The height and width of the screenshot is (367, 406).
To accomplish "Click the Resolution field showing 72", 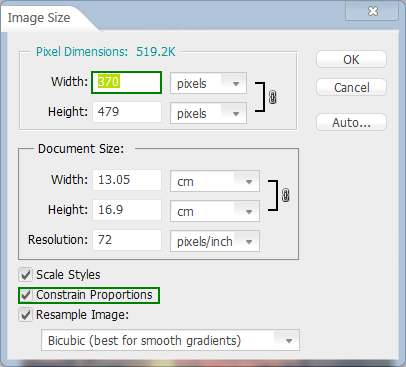I will [x=127, y=240].
